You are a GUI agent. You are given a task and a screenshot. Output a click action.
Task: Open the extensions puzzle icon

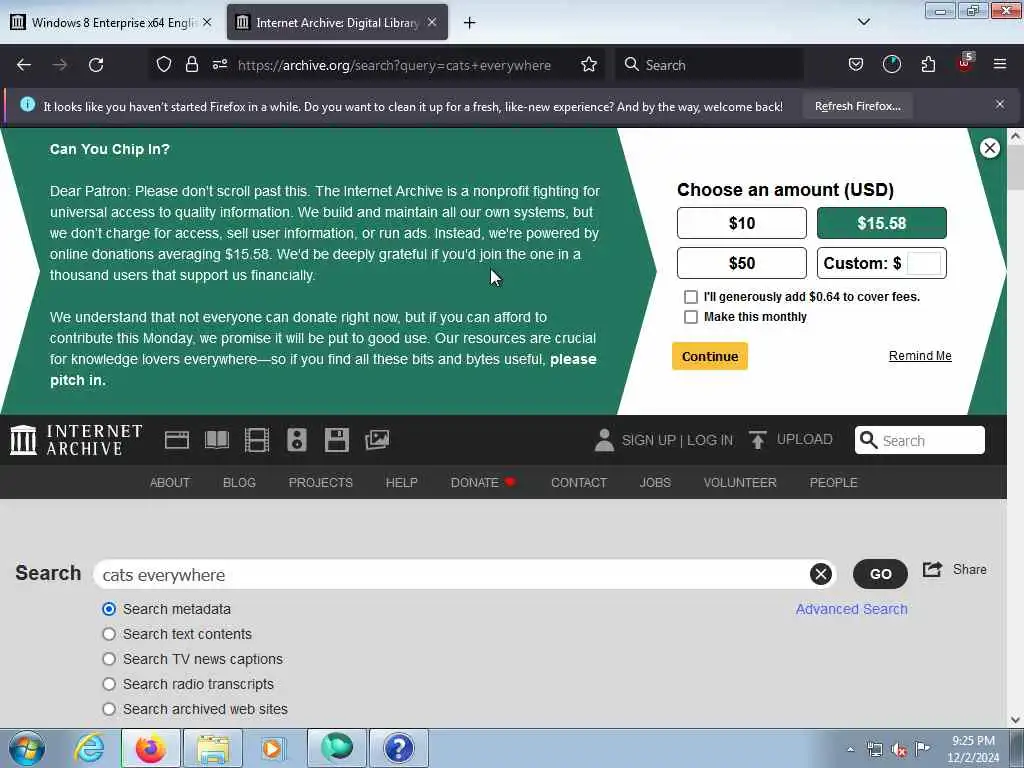coord(928,65)
